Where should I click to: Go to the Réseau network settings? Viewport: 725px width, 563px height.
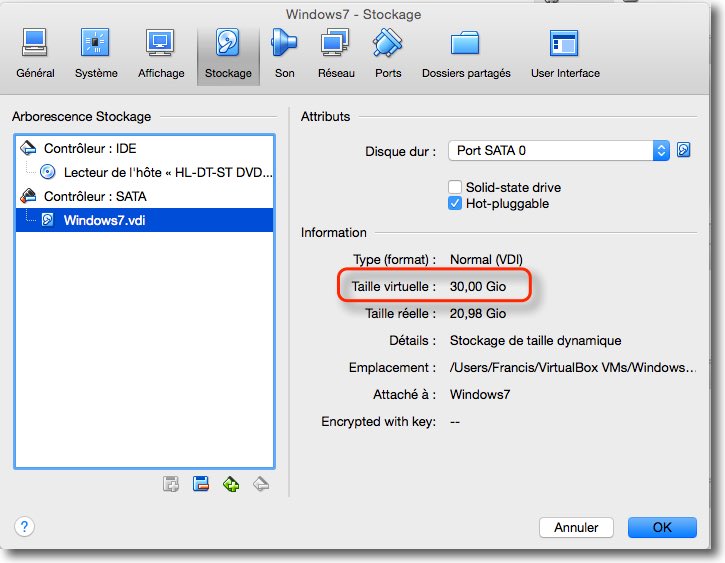coord(336,55)
